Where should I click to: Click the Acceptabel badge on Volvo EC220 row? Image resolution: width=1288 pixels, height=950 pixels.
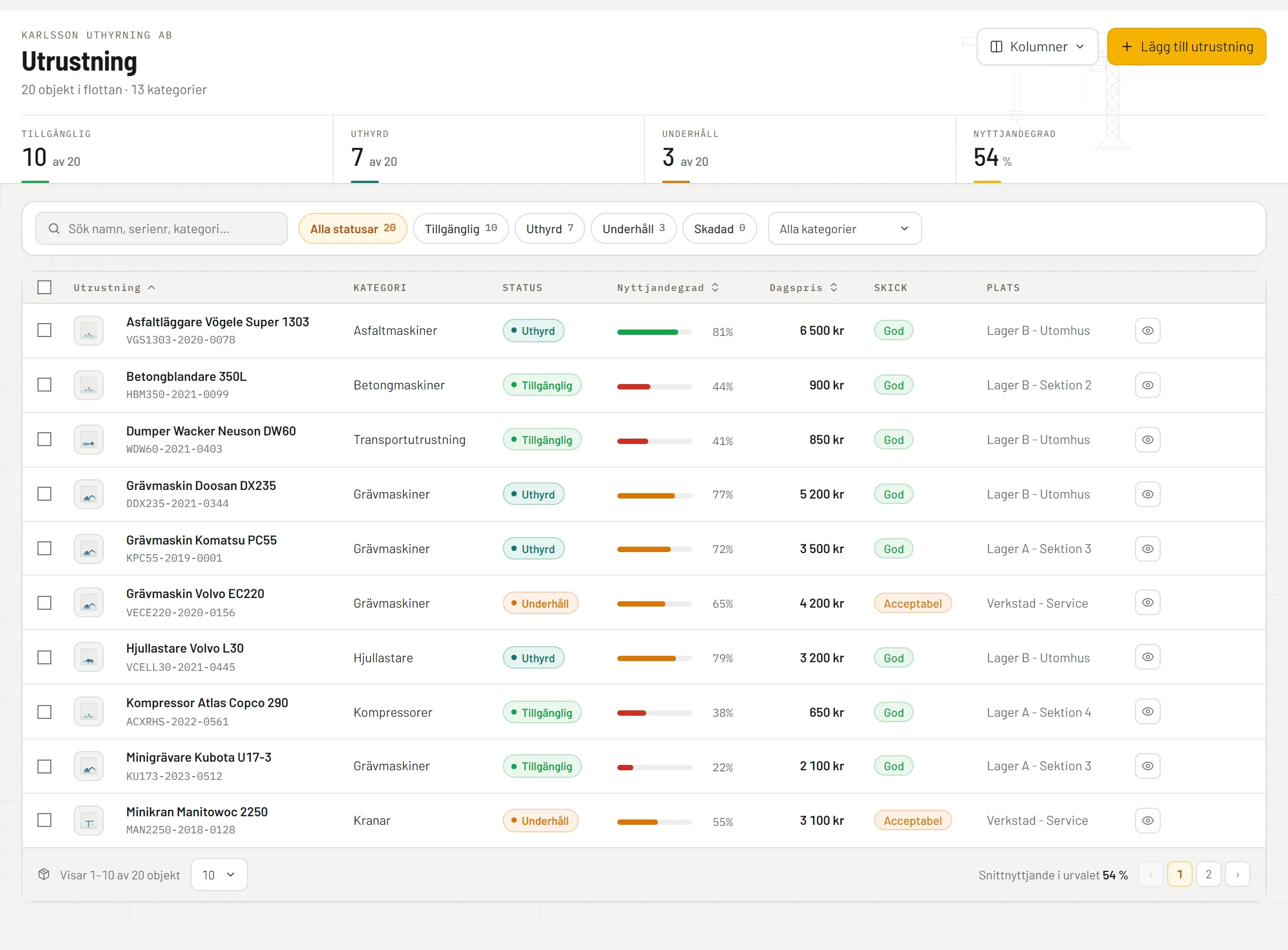[913, 603]
